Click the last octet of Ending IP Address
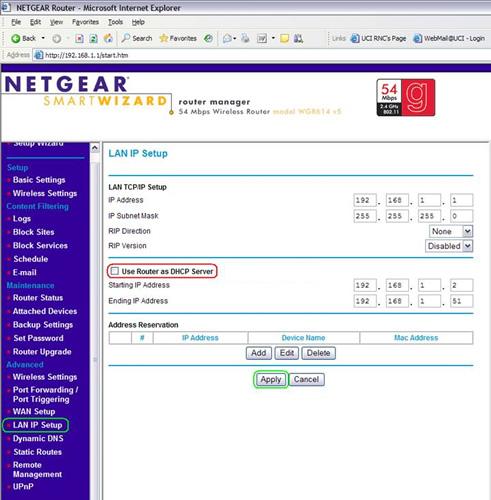This screenshot has height=500, width=491. point(461,301)
